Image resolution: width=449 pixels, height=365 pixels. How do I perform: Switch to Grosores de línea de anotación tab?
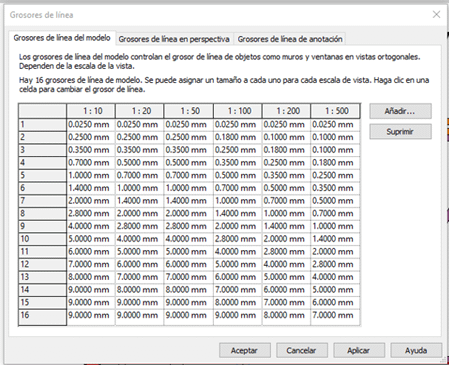coord(290,39)
